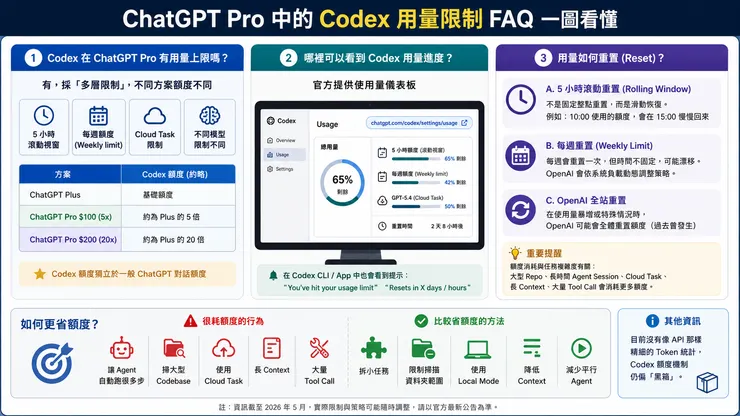Click the refresh icon for OpenAI 全站重置
Viewport: 740px width, 416px height.
pos(521,210)
